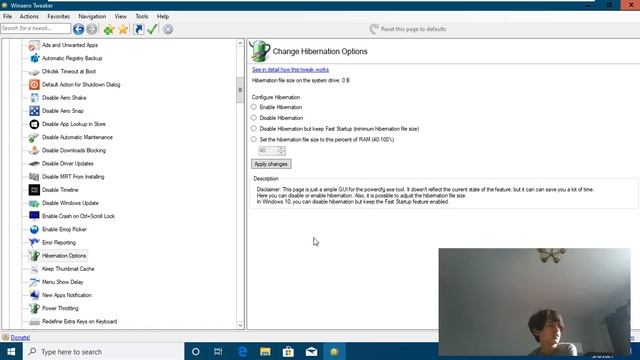Open Microsoft Edge from the taskbar
640x360 pixels.
242,351
